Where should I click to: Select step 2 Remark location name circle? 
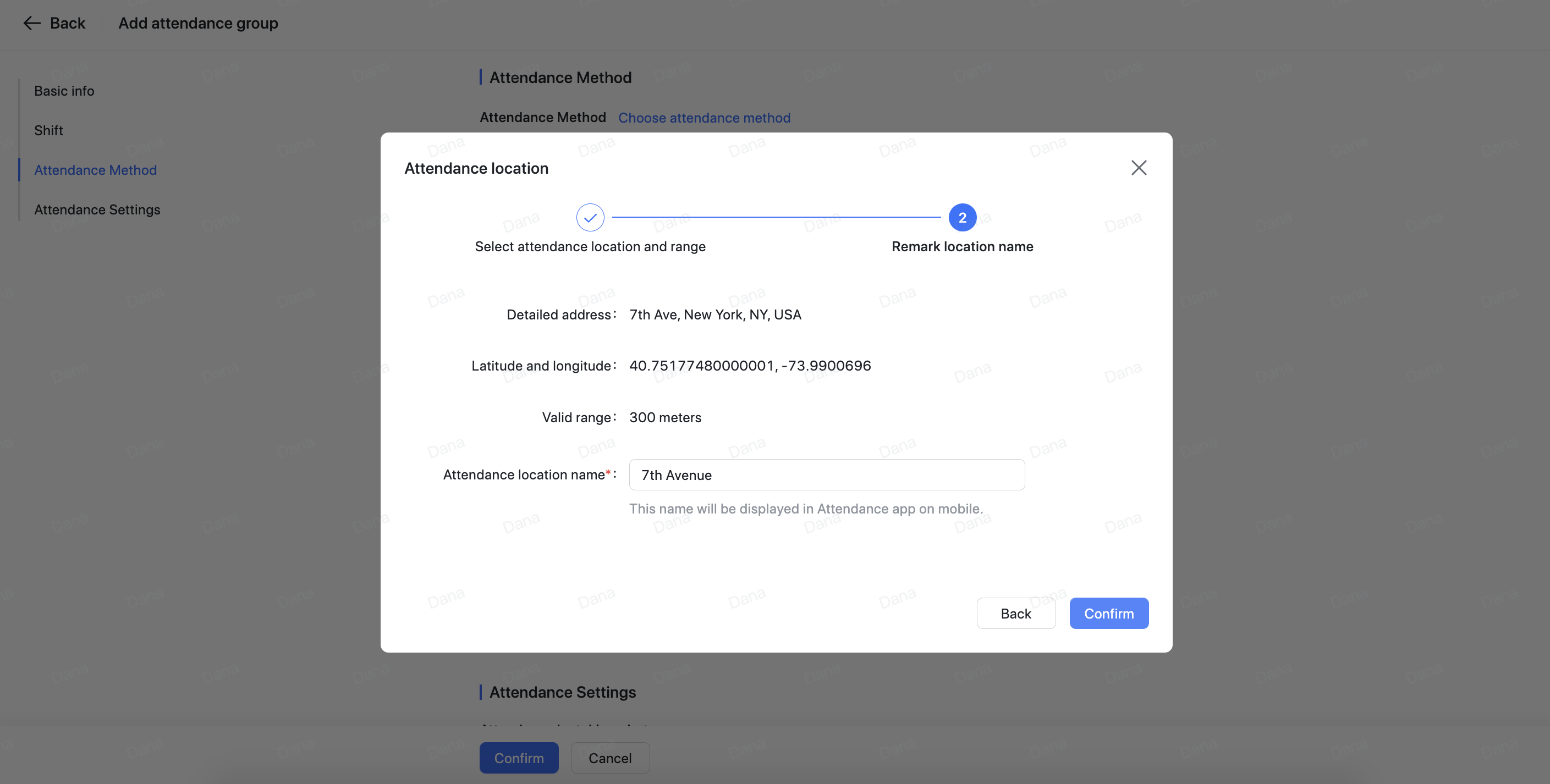(x=962, y=217)
